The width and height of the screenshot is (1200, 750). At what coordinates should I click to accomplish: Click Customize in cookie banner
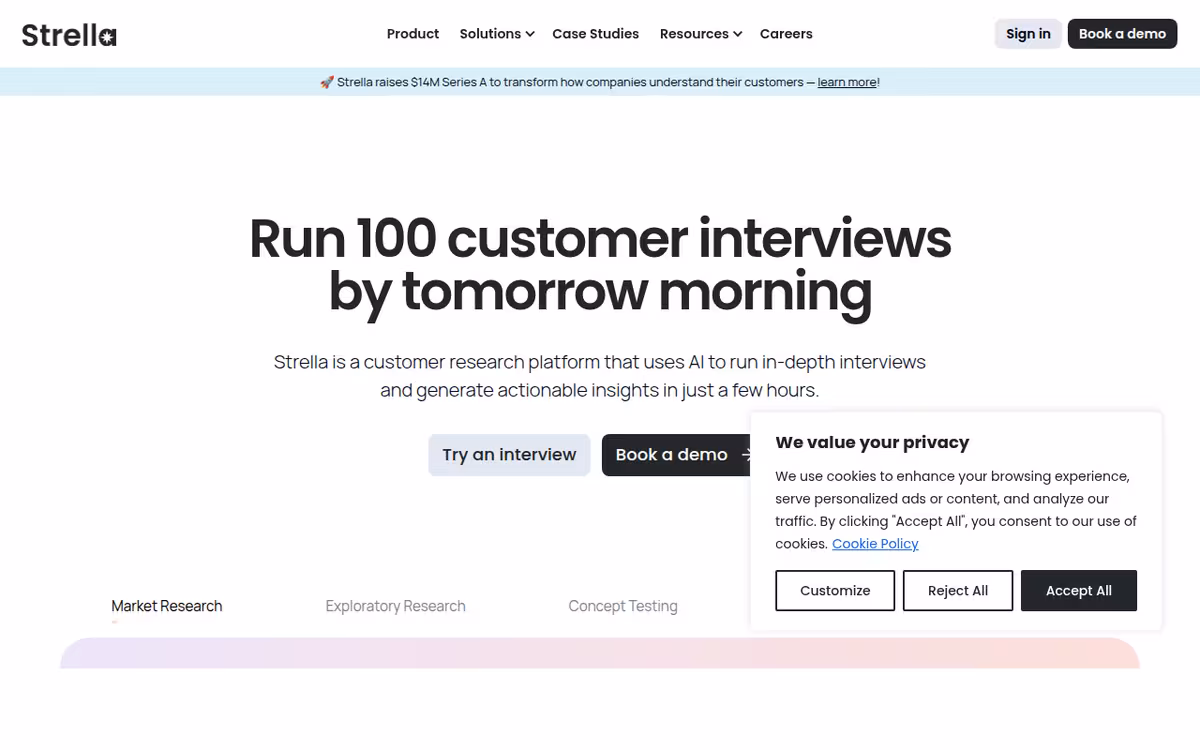coord(835,591)
